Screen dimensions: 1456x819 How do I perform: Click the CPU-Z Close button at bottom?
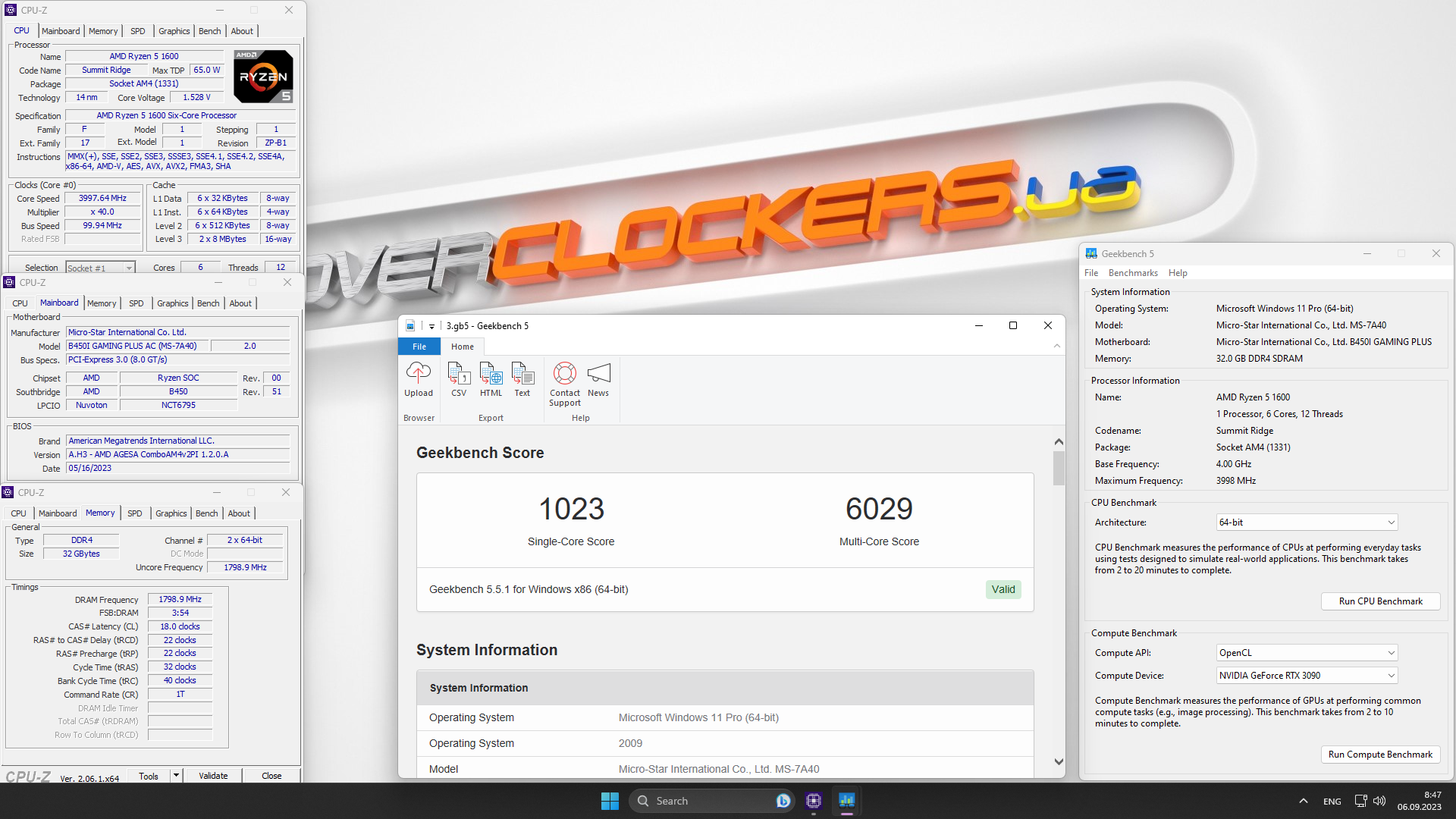[271, 776]
